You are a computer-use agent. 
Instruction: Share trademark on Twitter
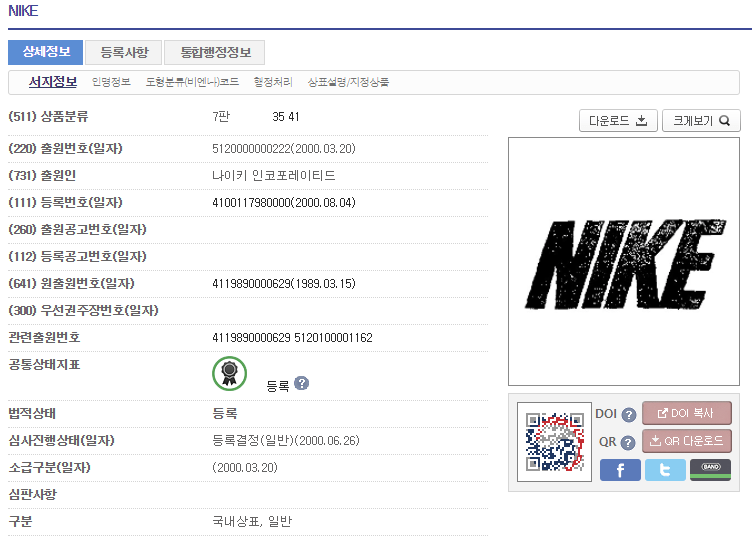point(665,470)
